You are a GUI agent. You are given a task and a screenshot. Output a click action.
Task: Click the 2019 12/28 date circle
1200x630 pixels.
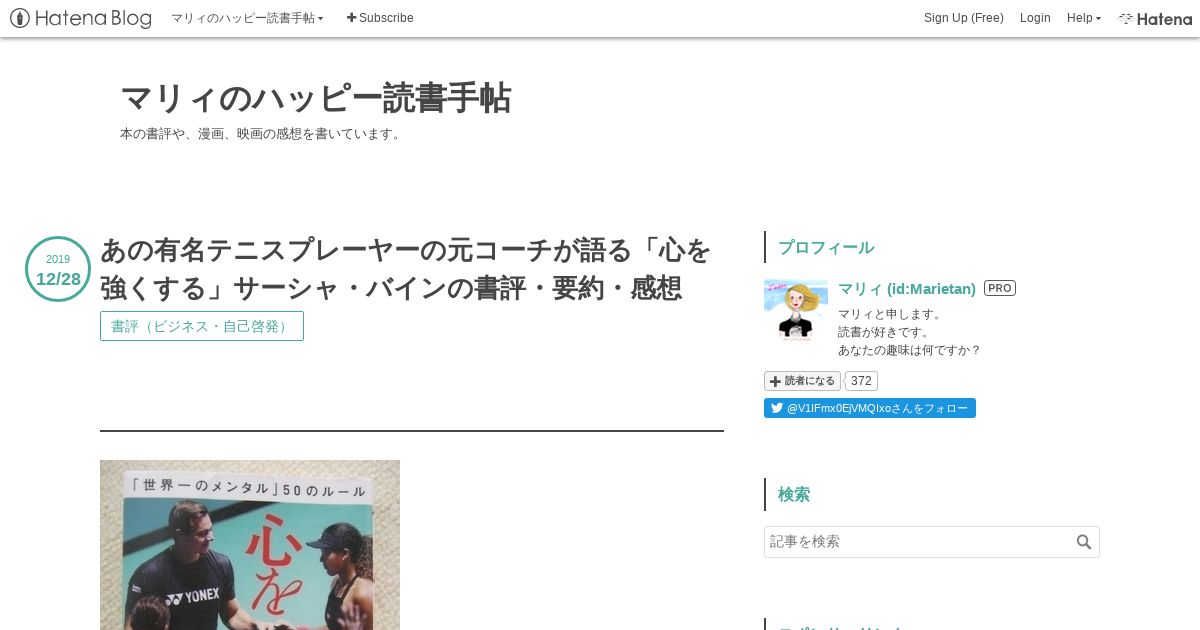tap(58, 269)
